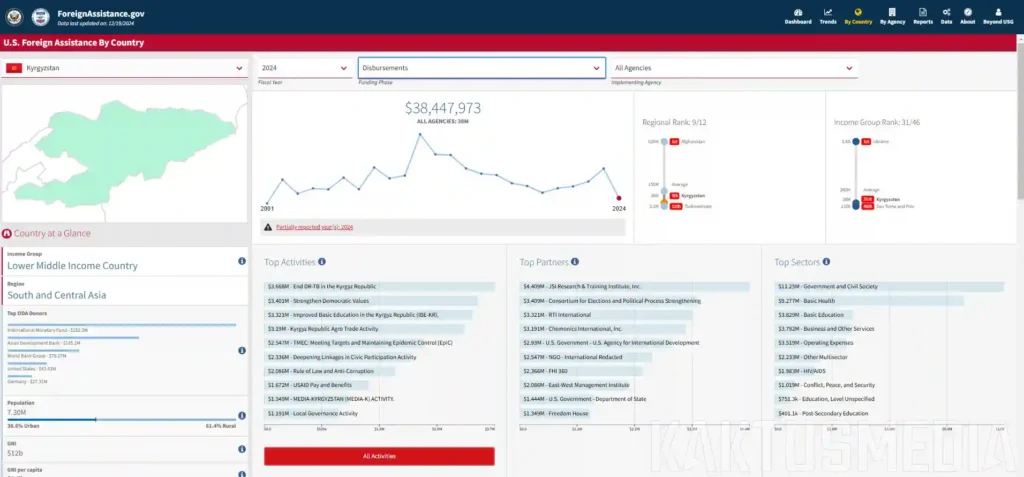Viewport: 1024px width, 477px height.
Task: Click Basic Health sector bar
Action: (x=869, y=301)
